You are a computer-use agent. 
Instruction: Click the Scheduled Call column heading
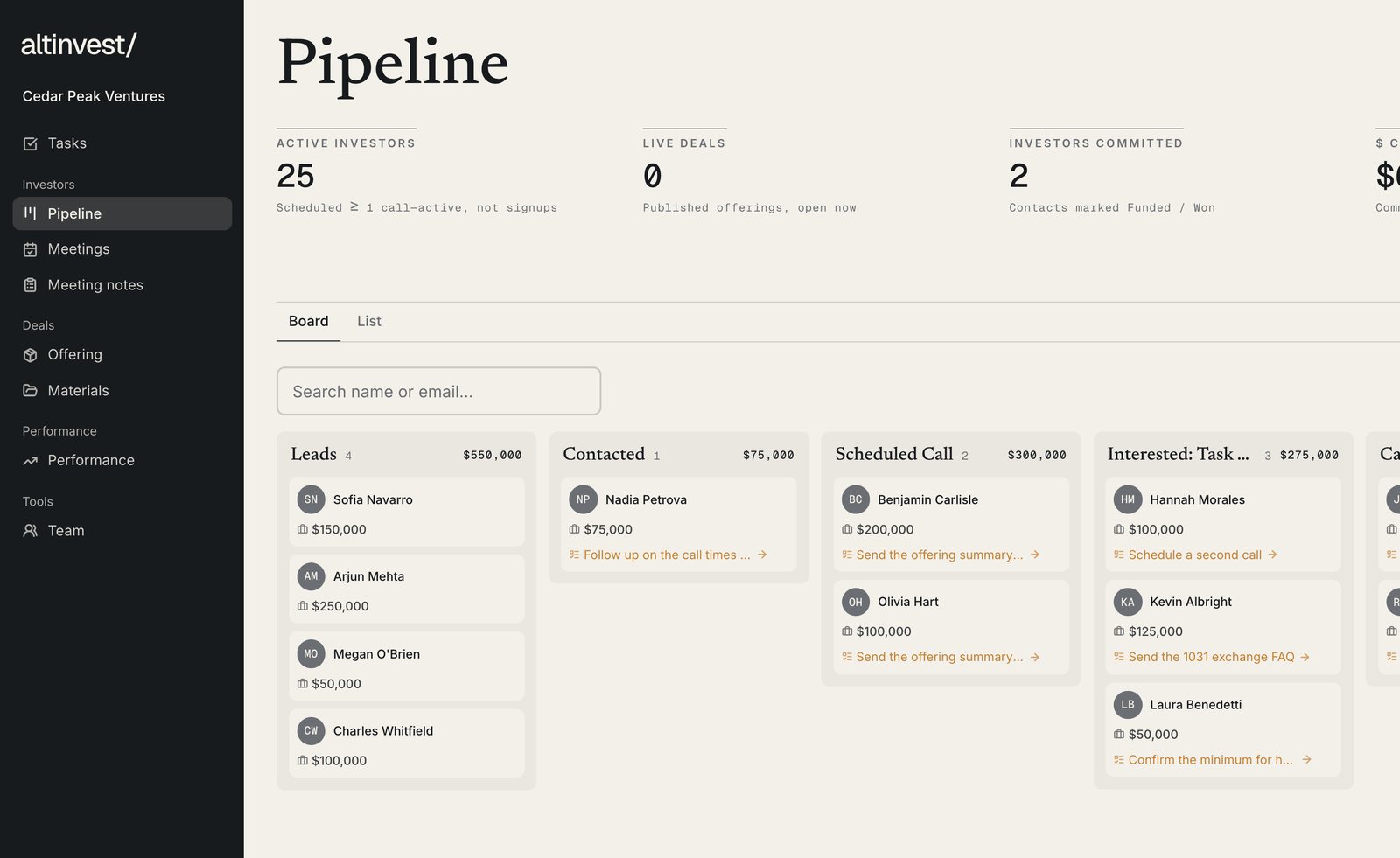click(x=894, y=454)
